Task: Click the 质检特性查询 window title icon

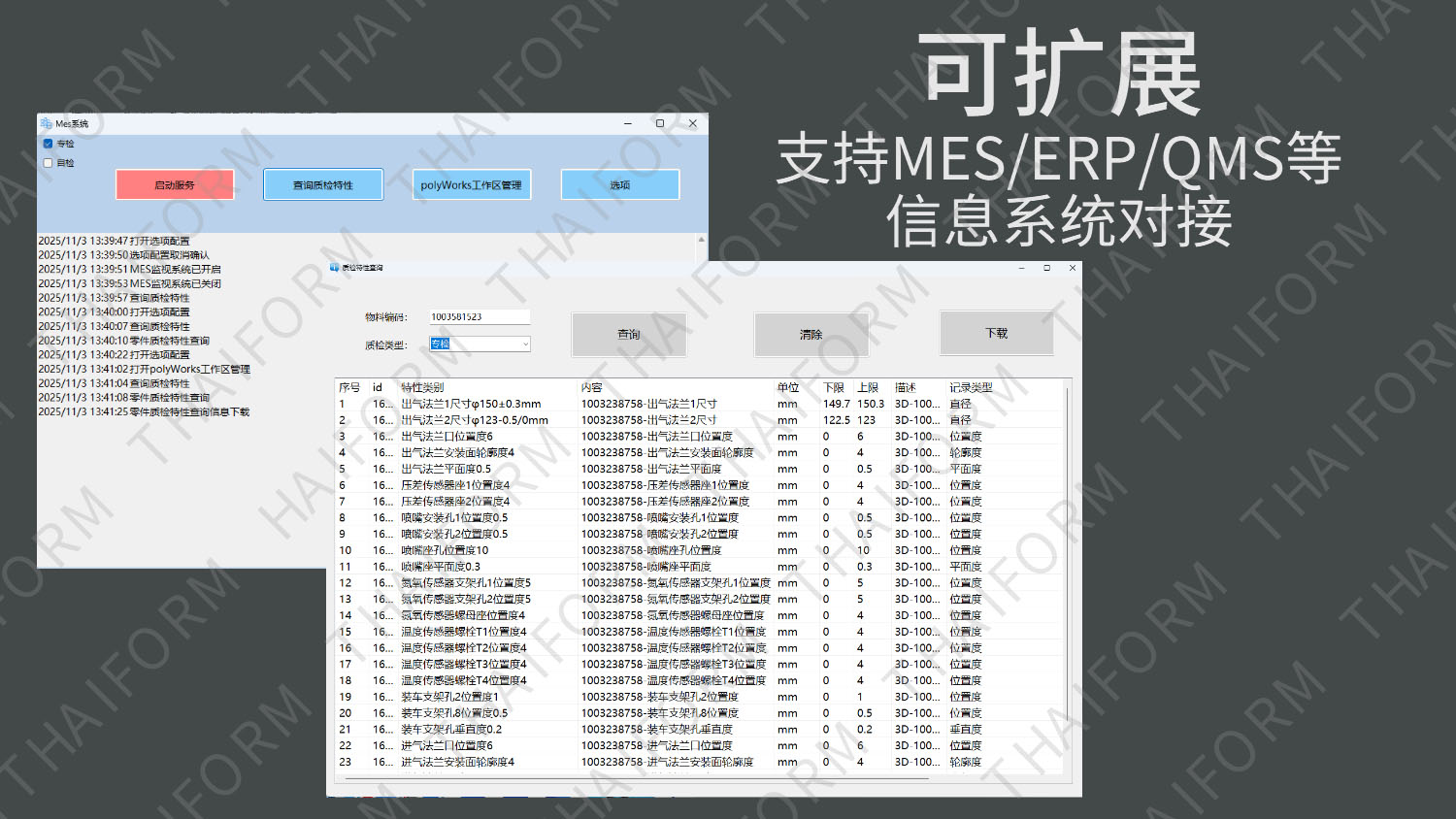Action: click(x=335, y=268)
